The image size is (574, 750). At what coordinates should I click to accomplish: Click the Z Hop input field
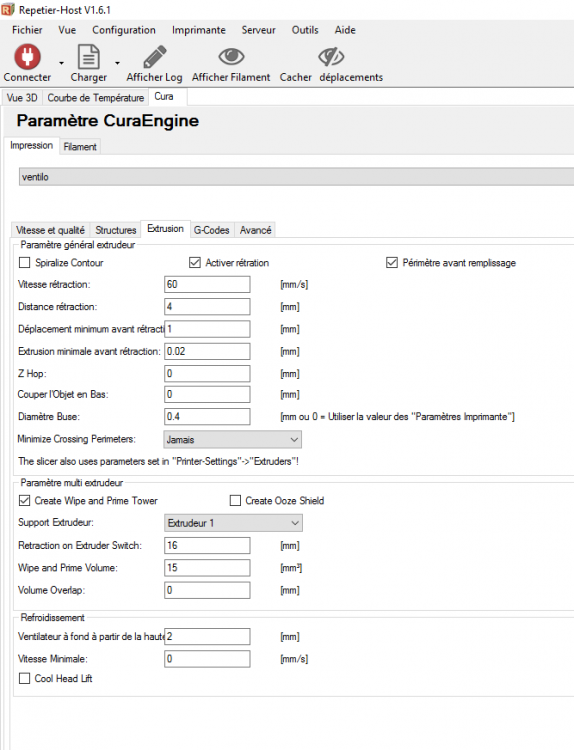point(207,374)
